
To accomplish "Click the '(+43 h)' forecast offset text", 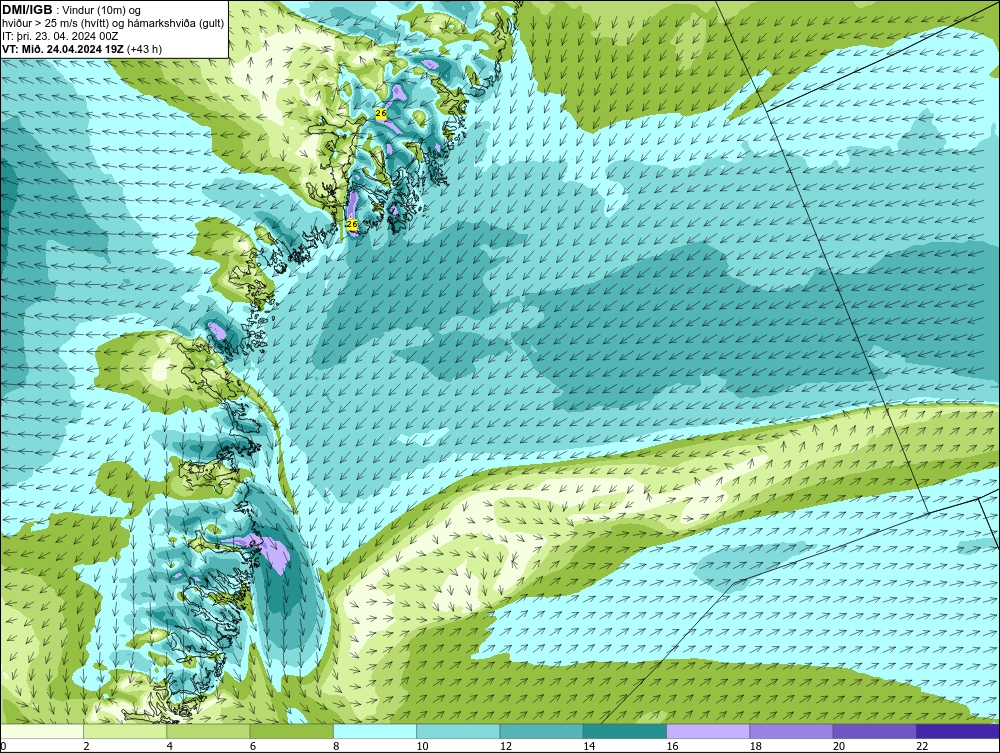I will (145, 49).
